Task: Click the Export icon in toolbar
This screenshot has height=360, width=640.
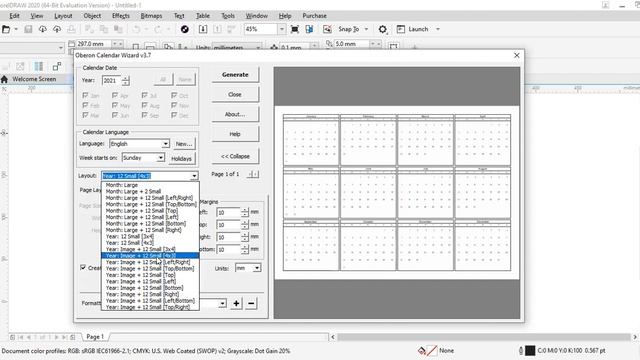Action: point(217,29)
